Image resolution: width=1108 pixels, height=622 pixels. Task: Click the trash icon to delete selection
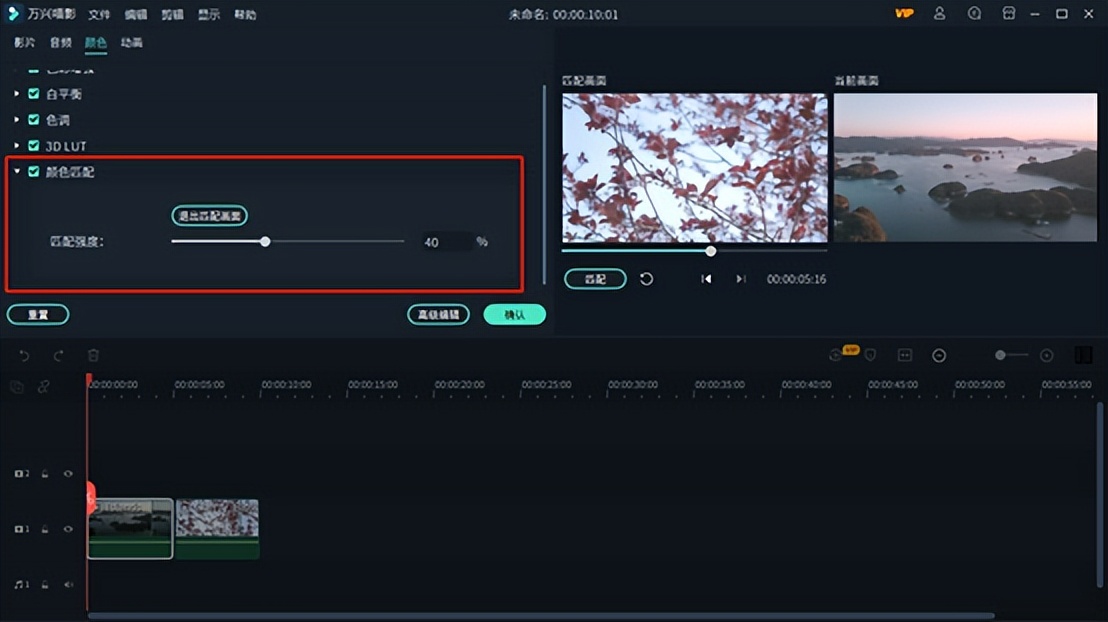click(x=92, y=355)
